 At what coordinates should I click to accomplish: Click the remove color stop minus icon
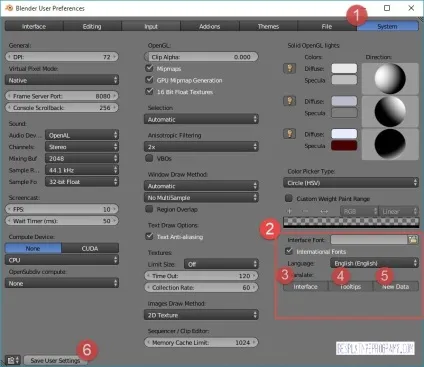(305, 211)
